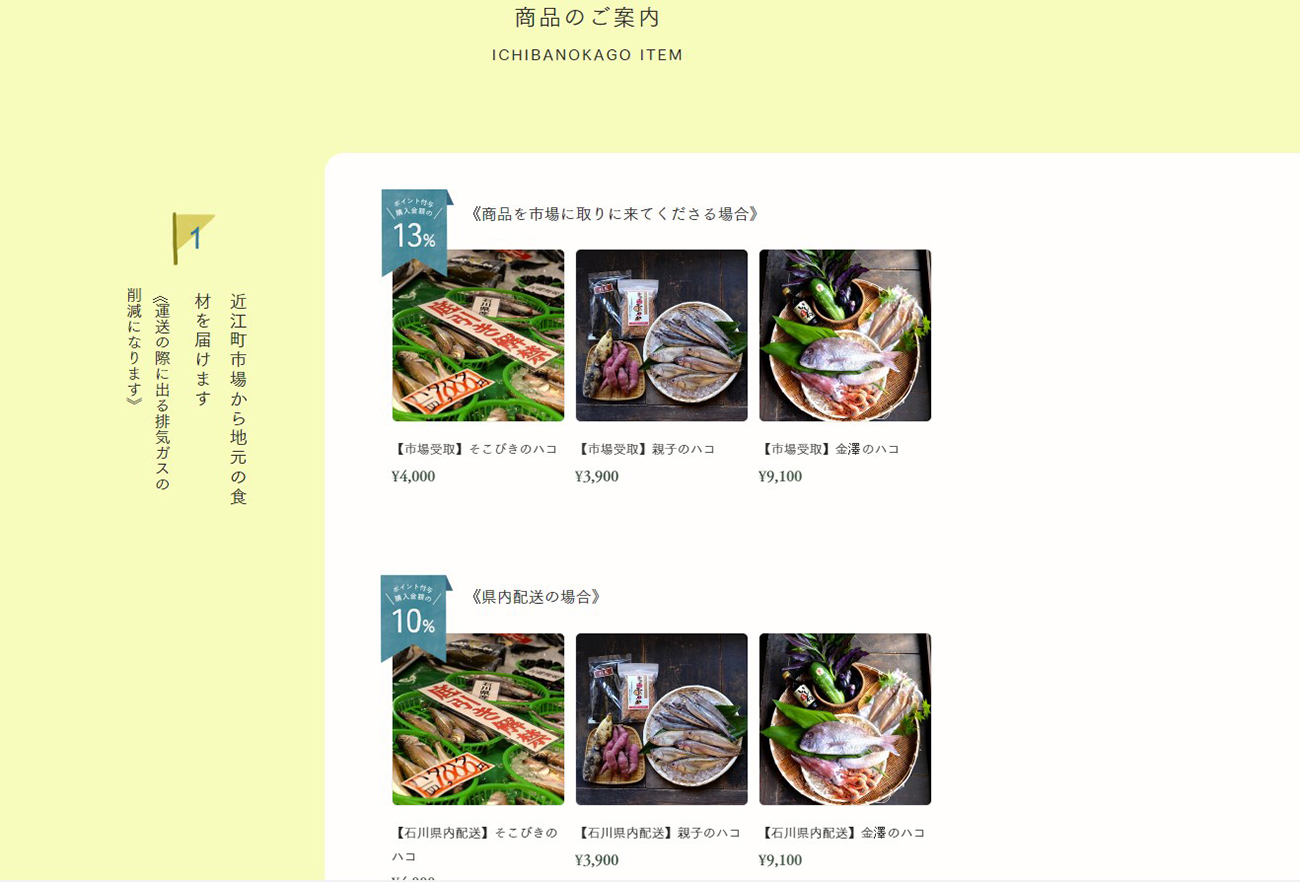Click the 【市場受取】金澤のハコ title link
This screenshot has width=1300, height=882.
tap(829, 449)
